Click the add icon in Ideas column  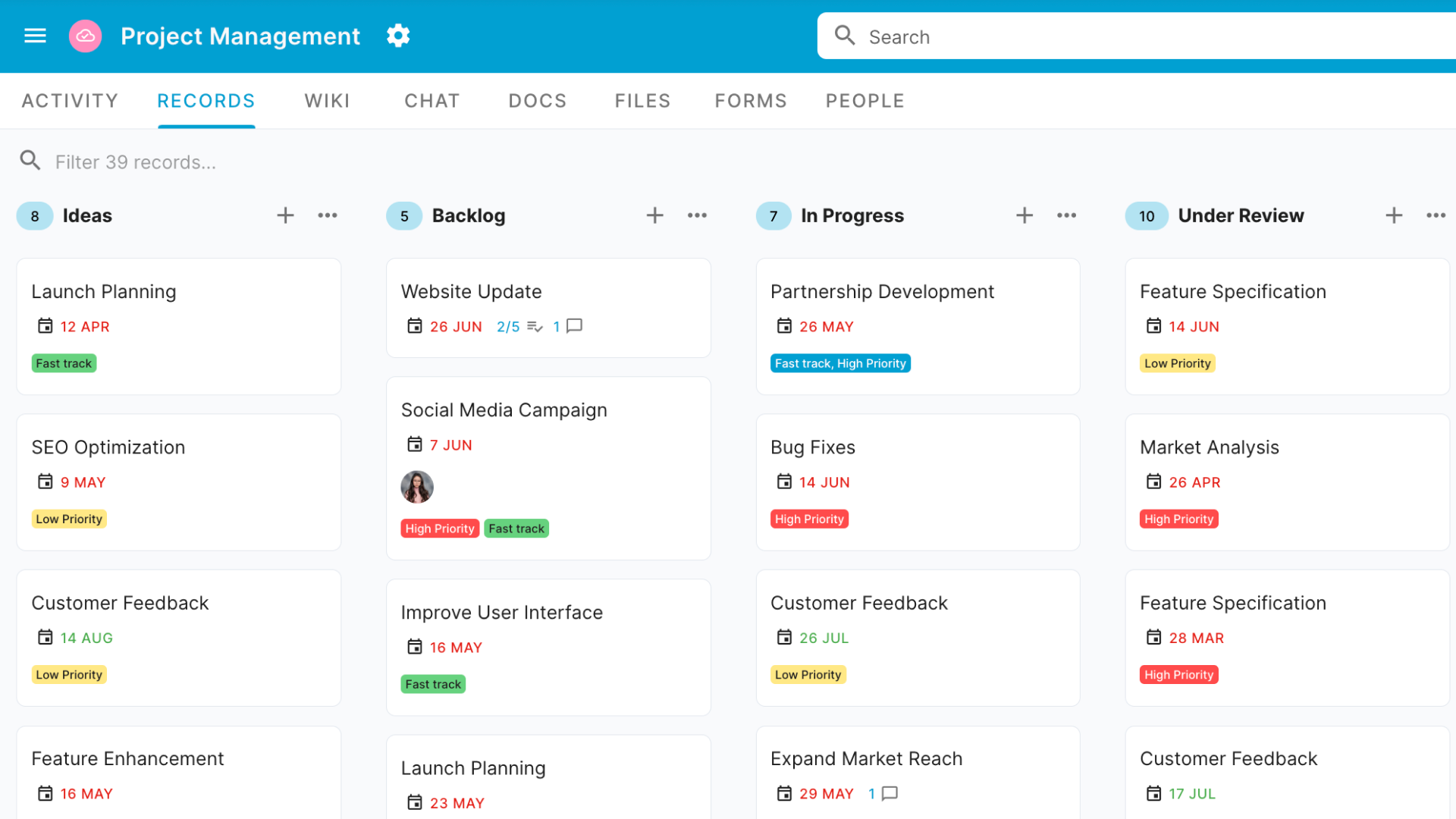285,214
